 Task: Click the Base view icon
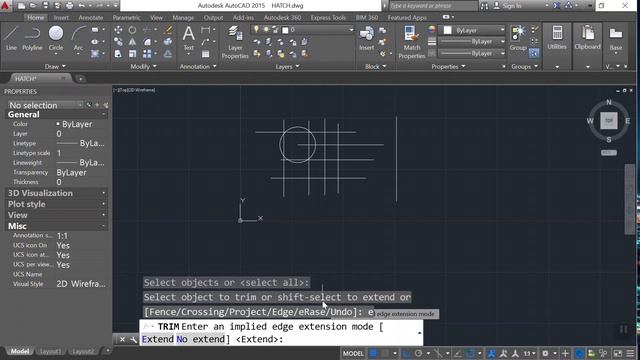click(616, 38)
